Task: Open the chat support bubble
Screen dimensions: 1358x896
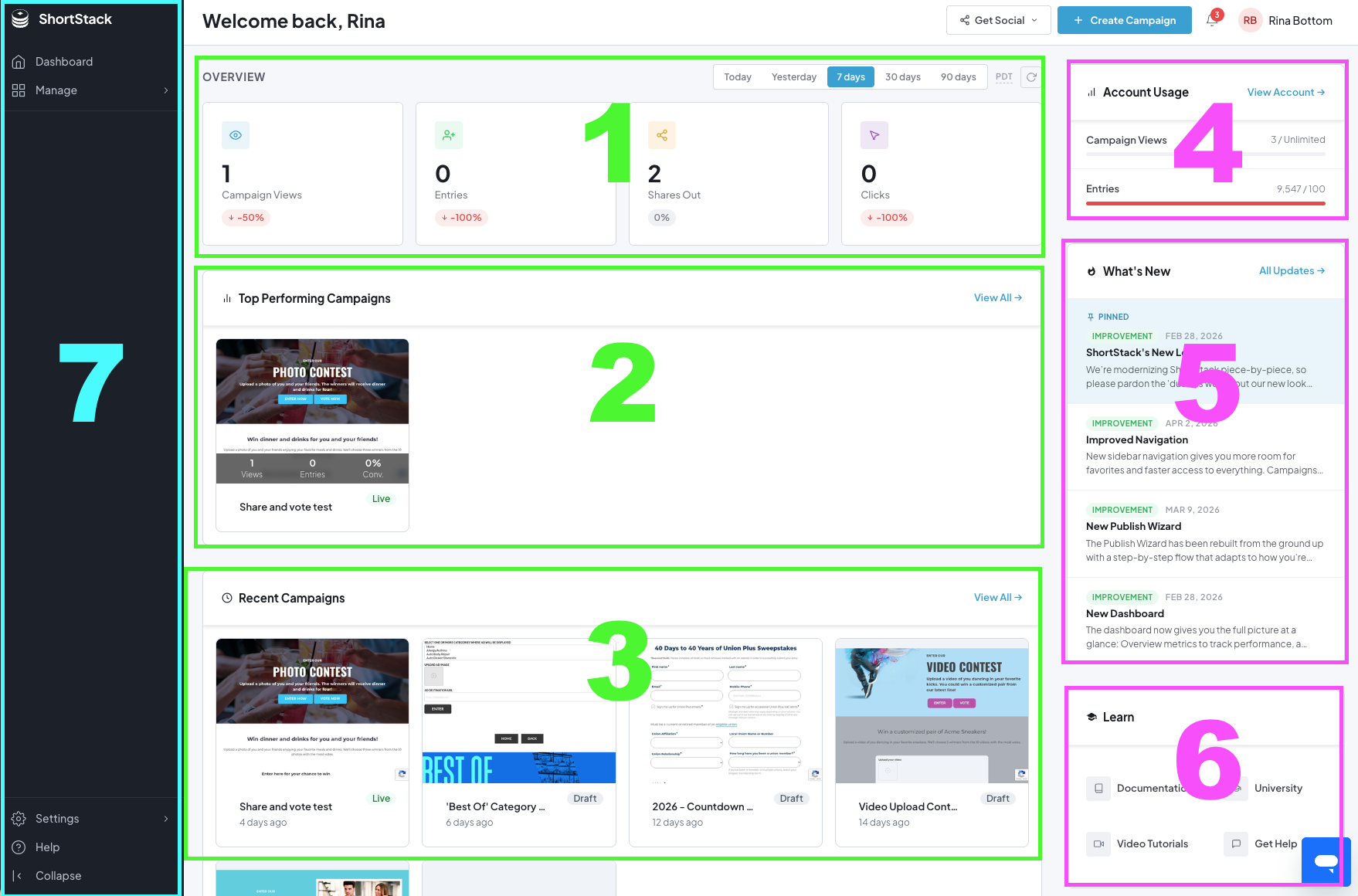Action: [1326, 860]
